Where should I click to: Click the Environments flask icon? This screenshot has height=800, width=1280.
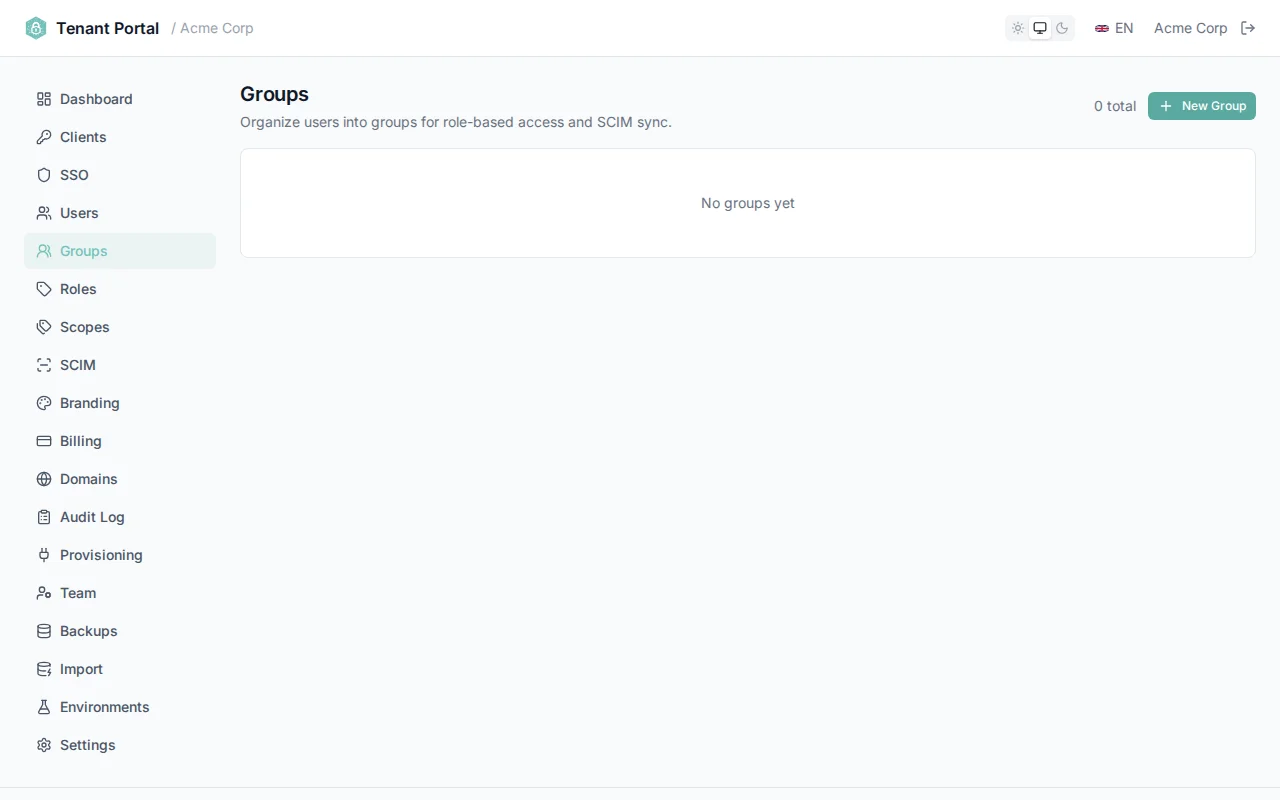[44, 707]
